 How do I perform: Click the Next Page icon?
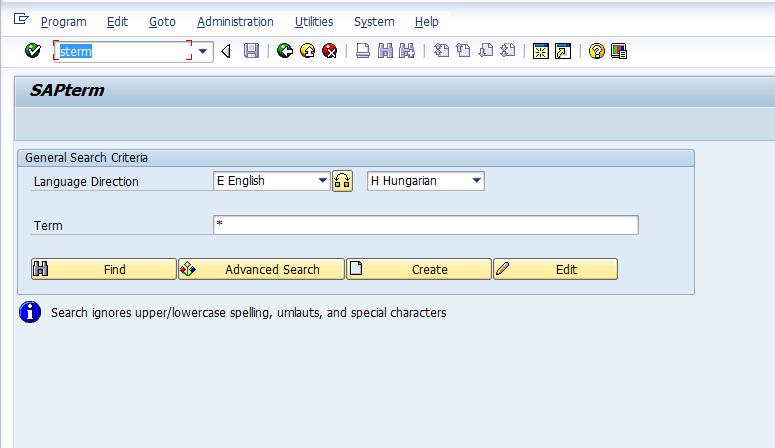(x=485, y=51)
